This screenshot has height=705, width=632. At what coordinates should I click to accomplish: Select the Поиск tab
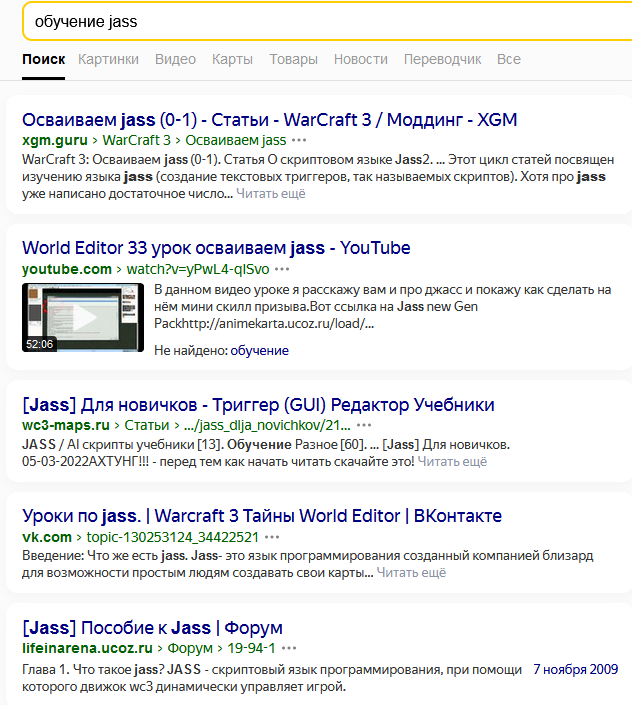(44, 59)
